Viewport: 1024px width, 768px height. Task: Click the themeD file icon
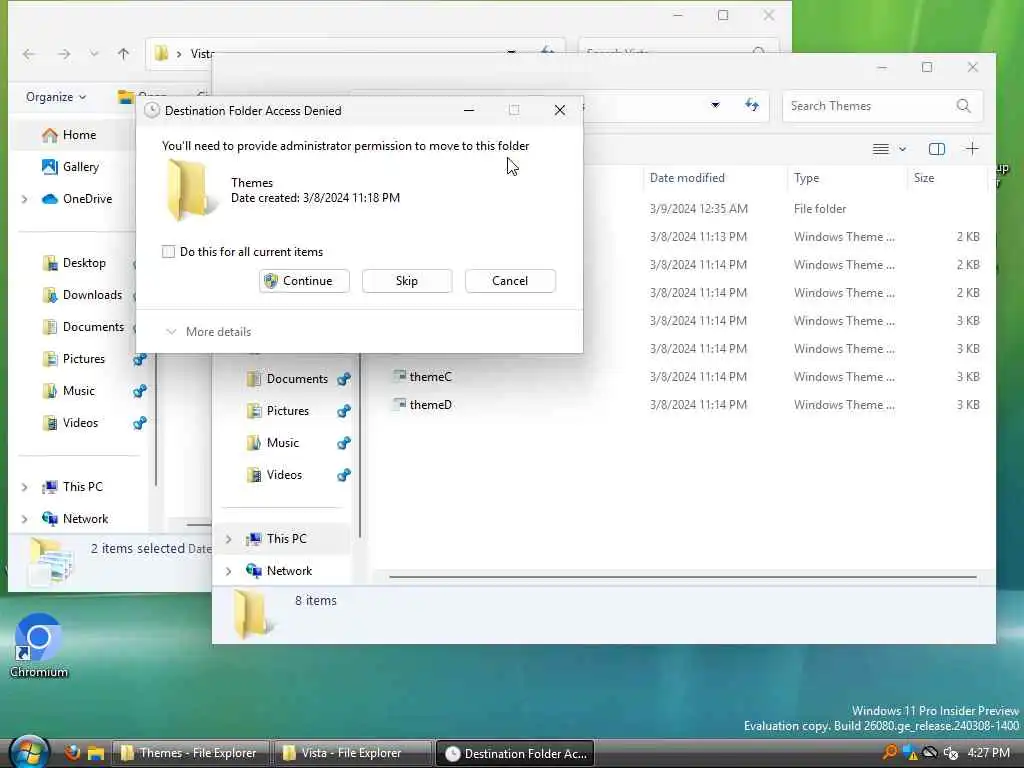(398, 404)
